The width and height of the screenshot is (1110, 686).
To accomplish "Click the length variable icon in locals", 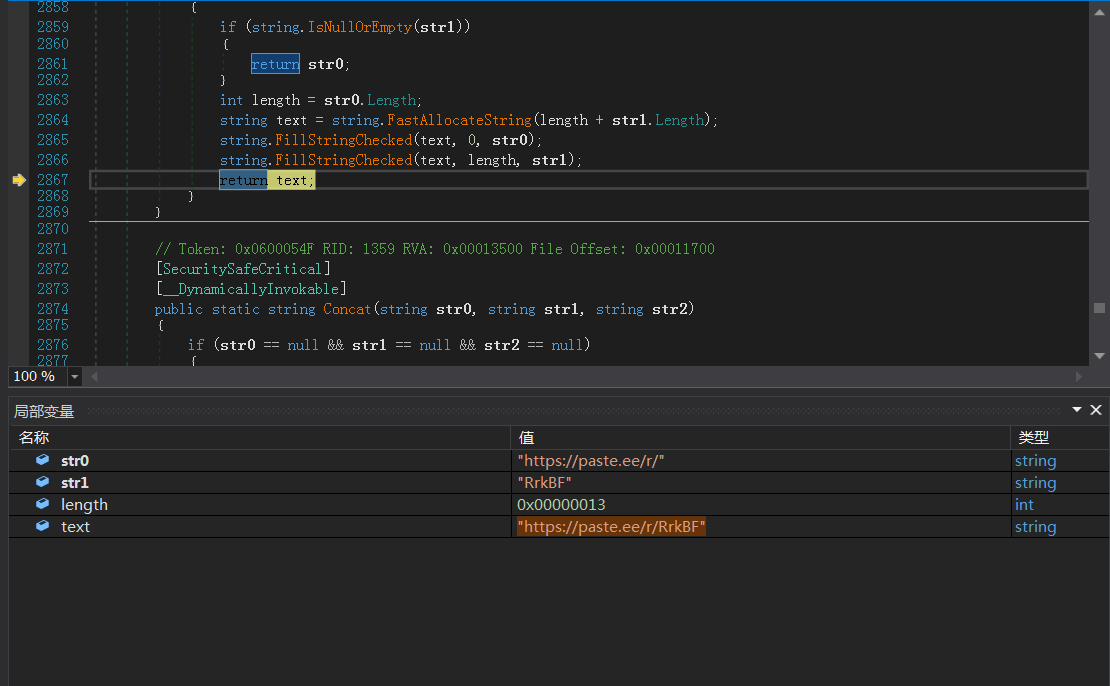I will 42,505.
